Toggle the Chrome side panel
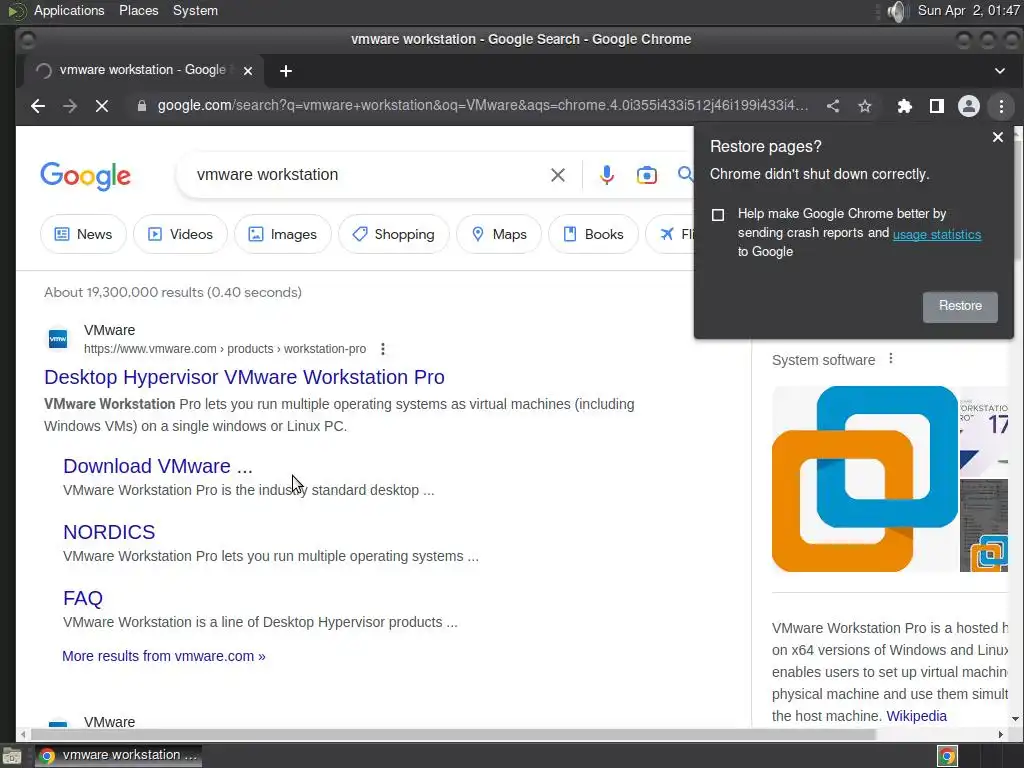 [936, 106]
